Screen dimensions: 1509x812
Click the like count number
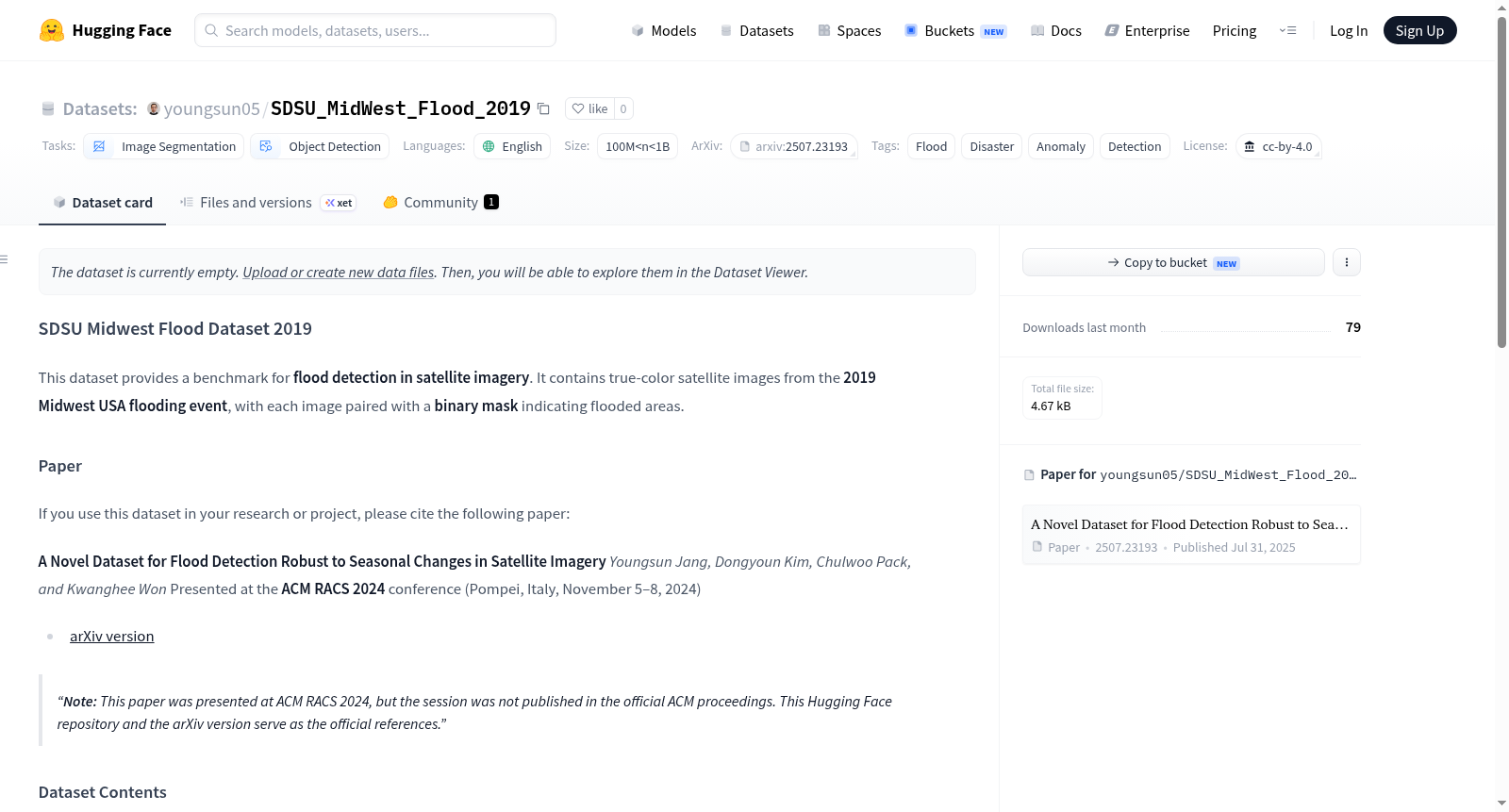623,108
